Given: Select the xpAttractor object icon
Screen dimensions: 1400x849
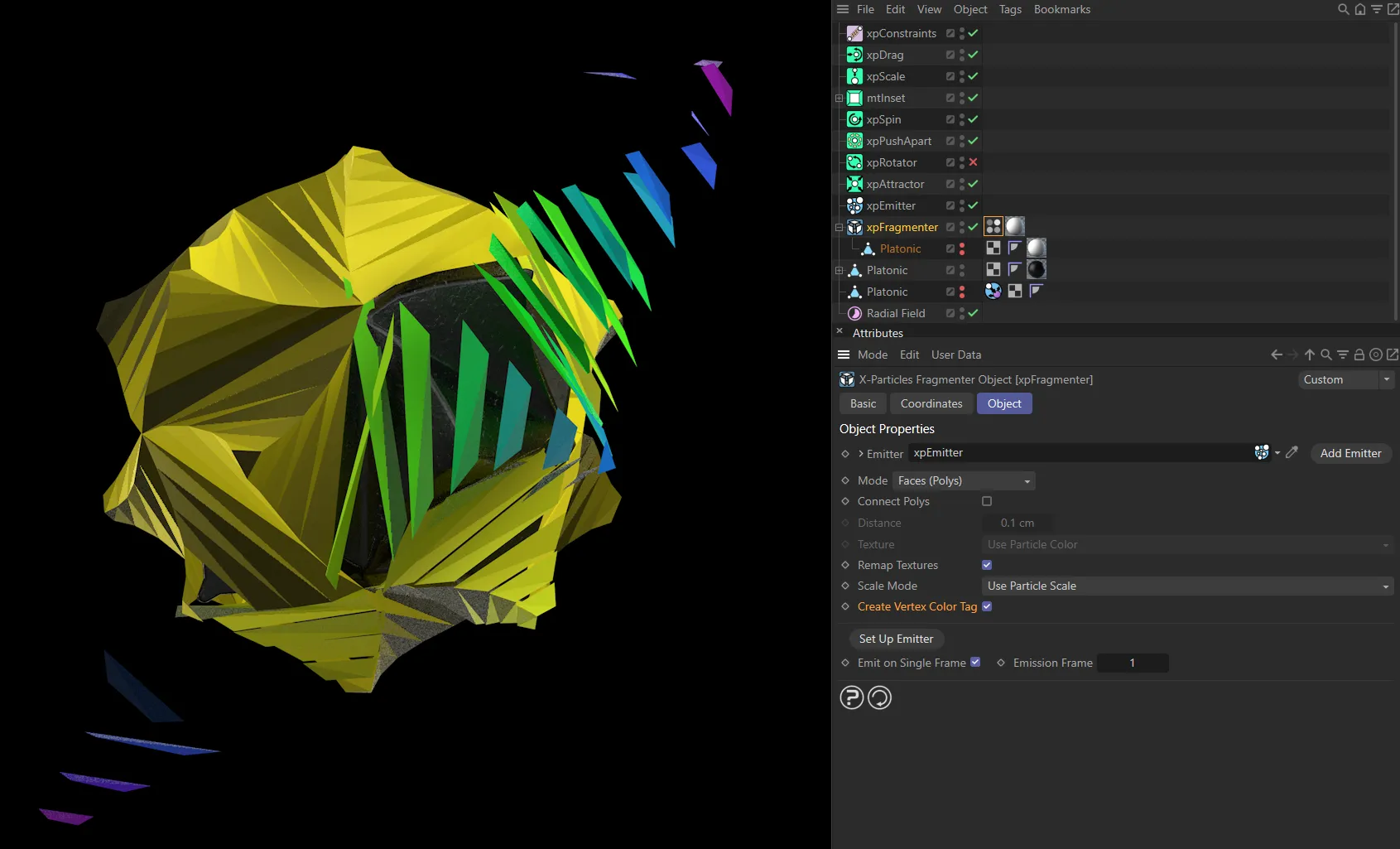Looking at the screenshot, I should click(854, 184).
